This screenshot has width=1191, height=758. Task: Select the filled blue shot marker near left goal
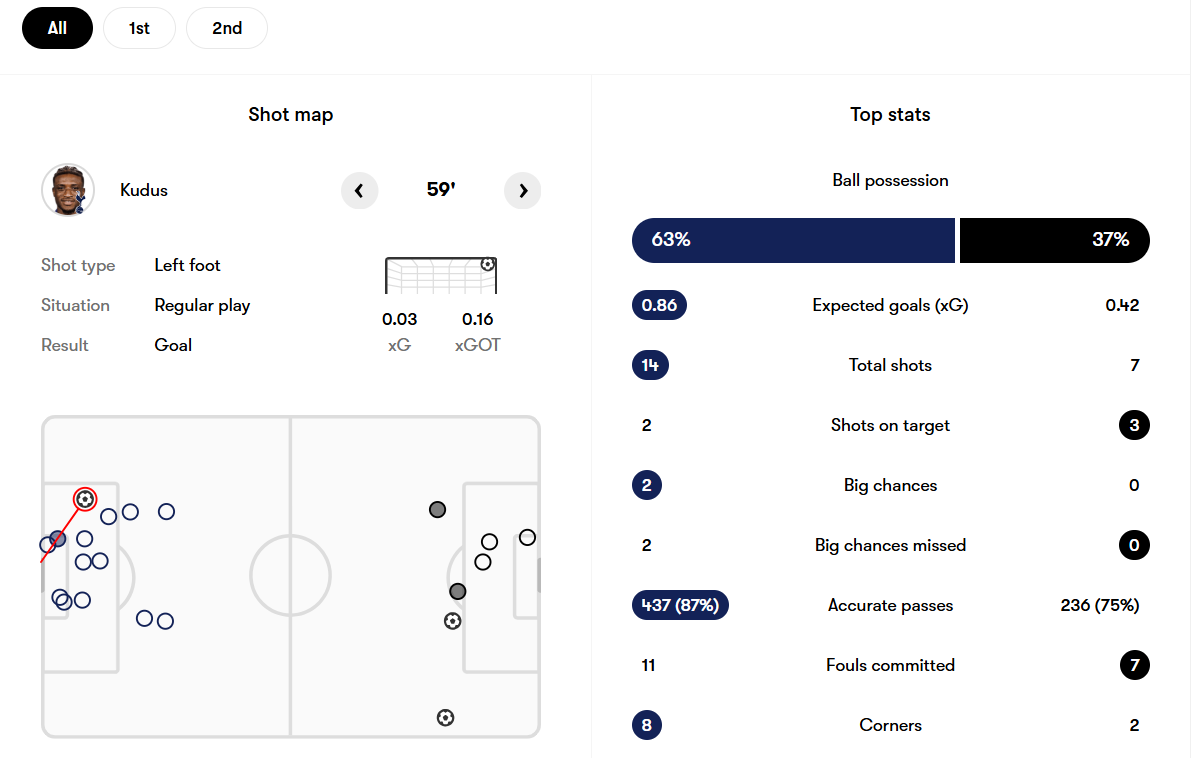pos(58,538)
